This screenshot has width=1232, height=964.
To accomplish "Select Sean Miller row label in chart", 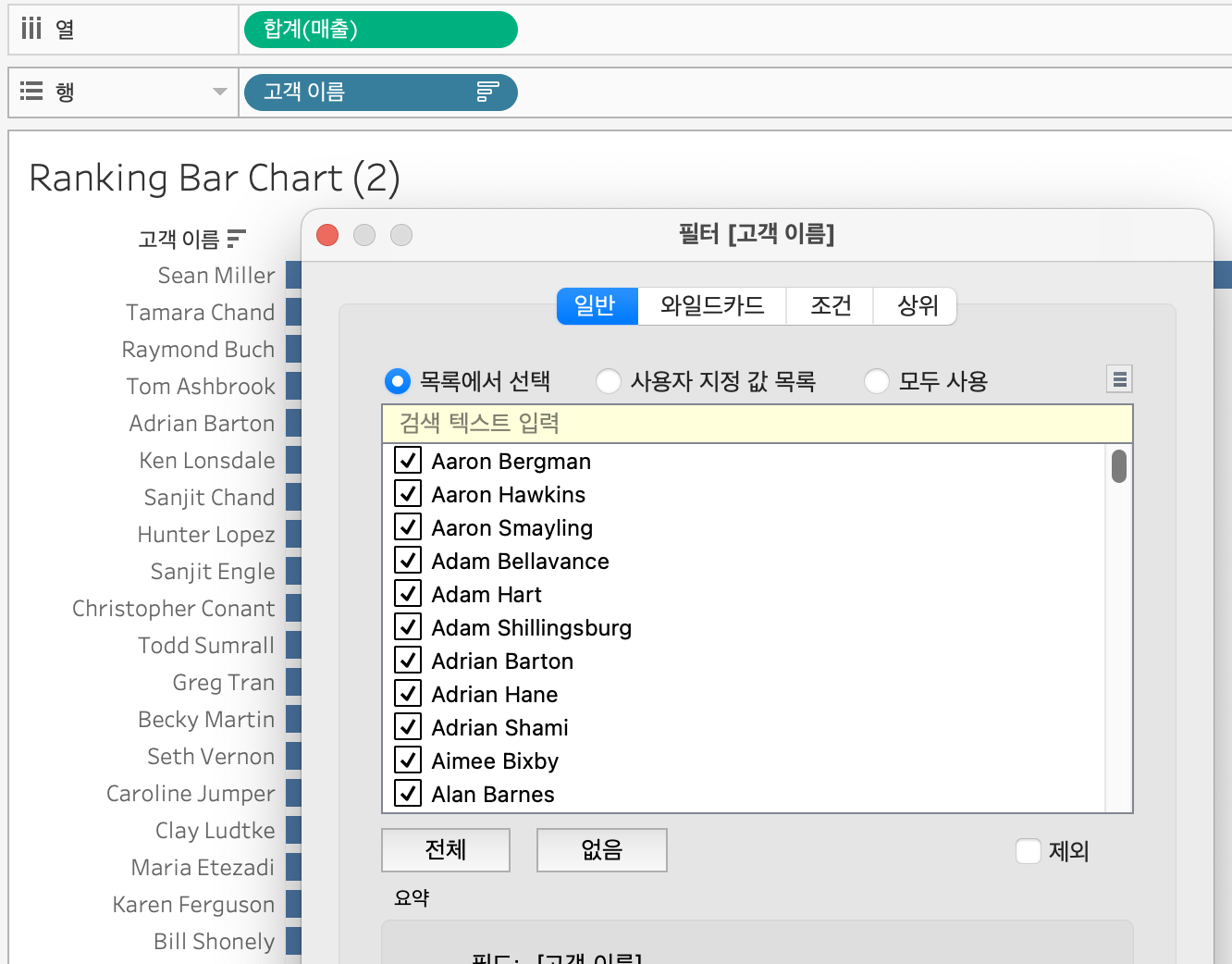I will (x=216, y=276).
